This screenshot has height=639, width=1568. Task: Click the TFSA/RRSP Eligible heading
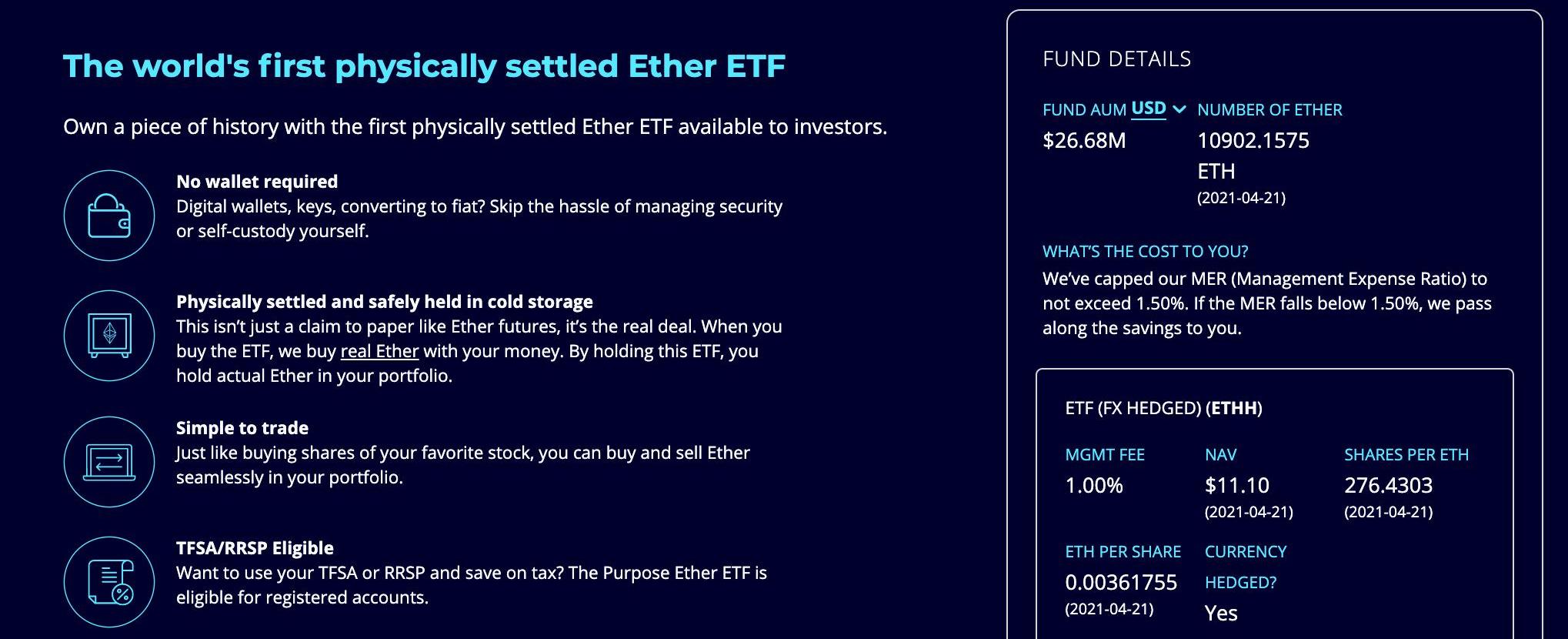click(255, 548)
